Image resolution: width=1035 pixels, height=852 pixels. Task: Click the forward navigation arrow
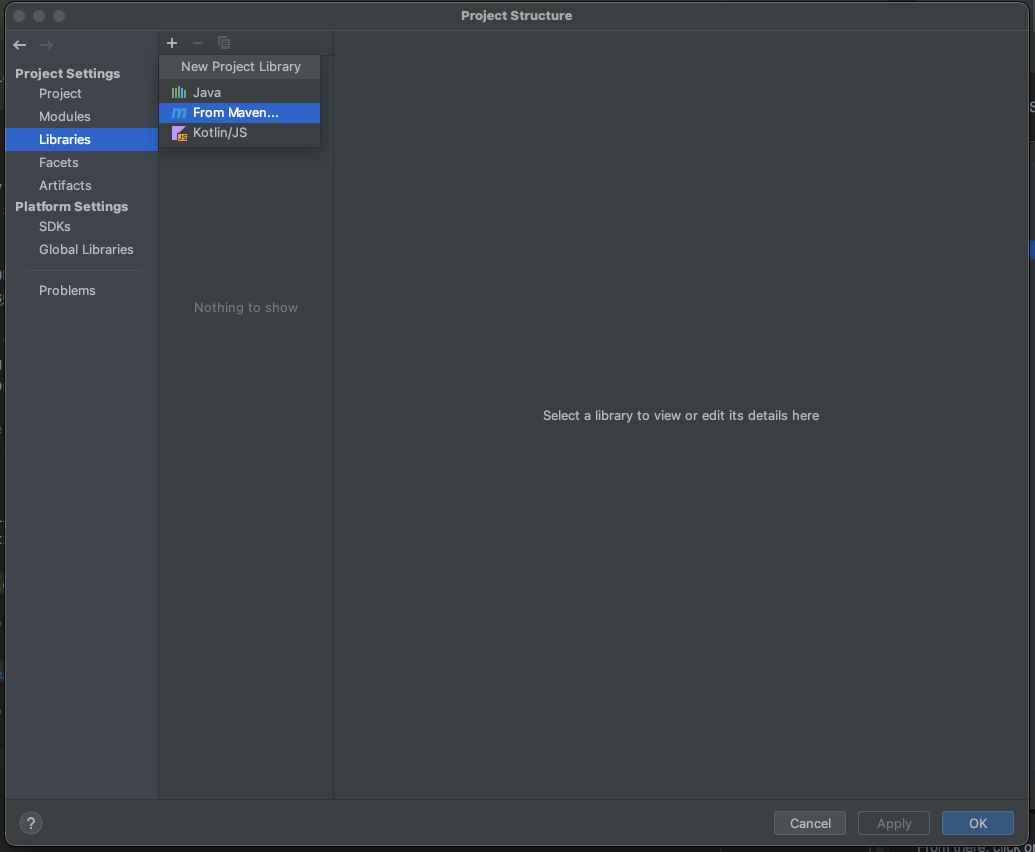[x=45, y=45]
